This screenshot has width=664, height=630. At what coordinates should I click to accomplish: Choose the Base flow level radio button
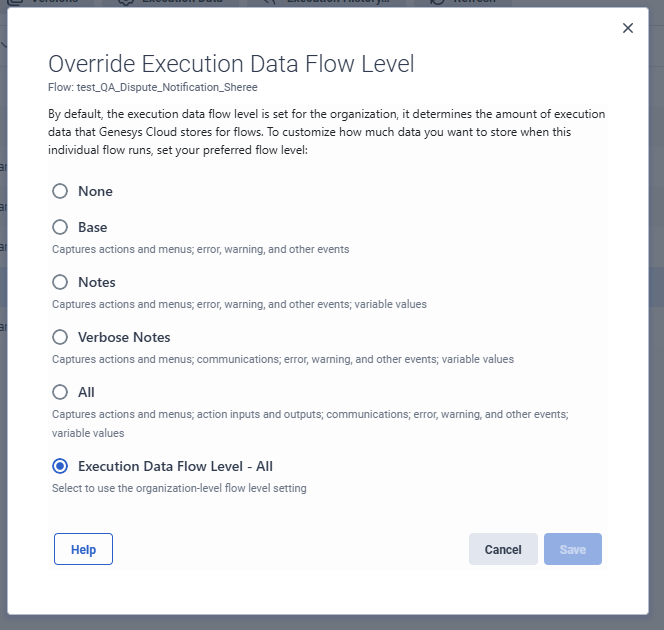pyautogui.click(x=60, y=227)
